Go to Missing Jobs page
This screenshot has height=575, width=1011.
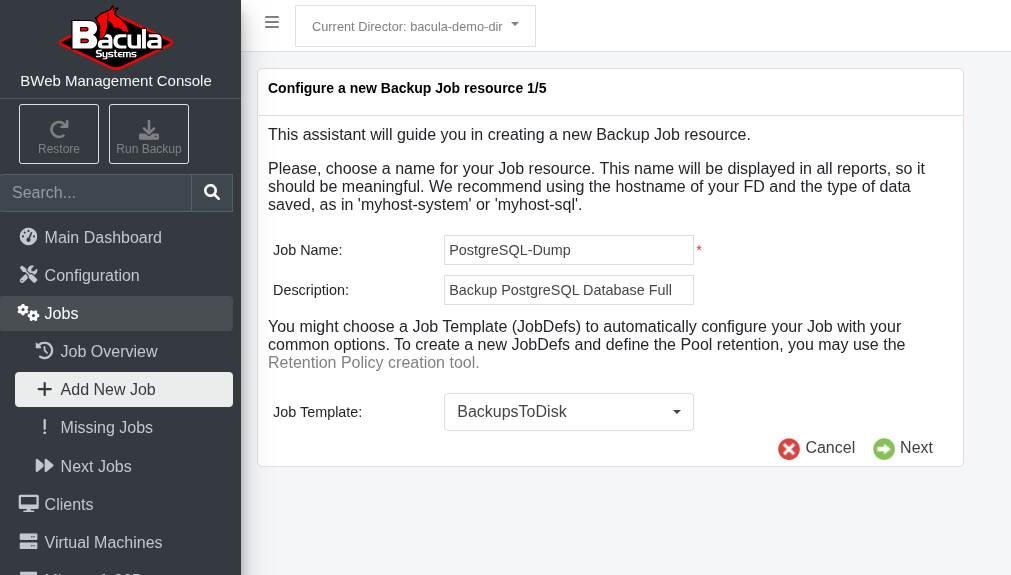[106, 427]
